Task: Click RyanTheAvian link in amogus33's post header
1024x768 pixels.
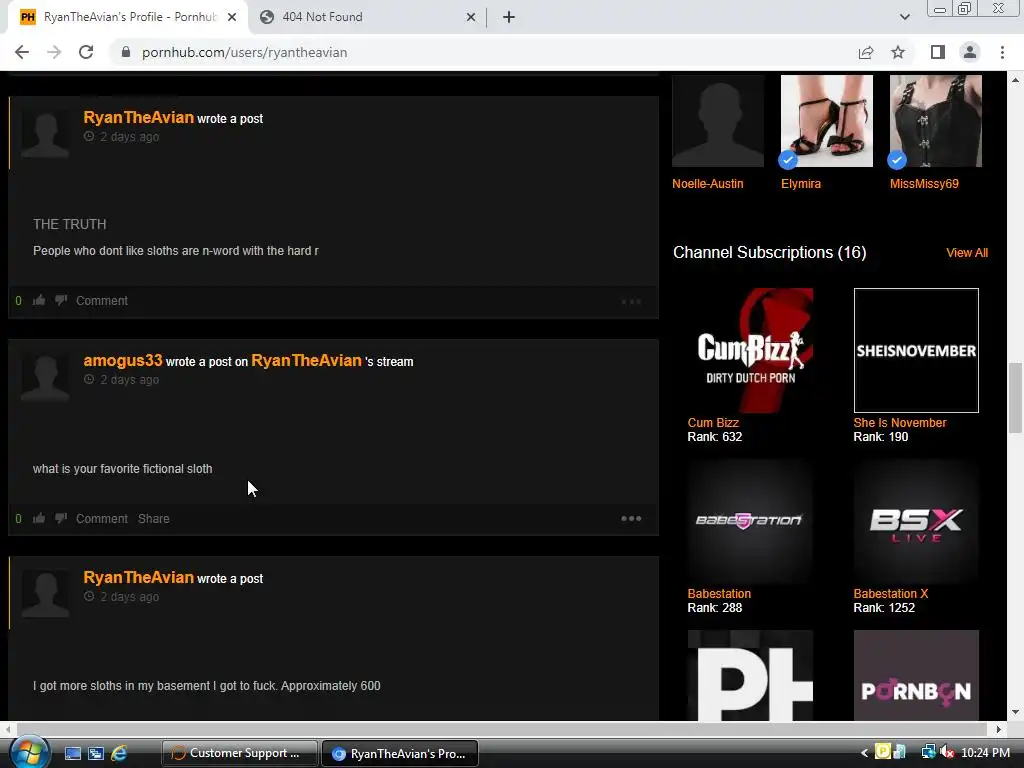Action: tap(306, 360)
